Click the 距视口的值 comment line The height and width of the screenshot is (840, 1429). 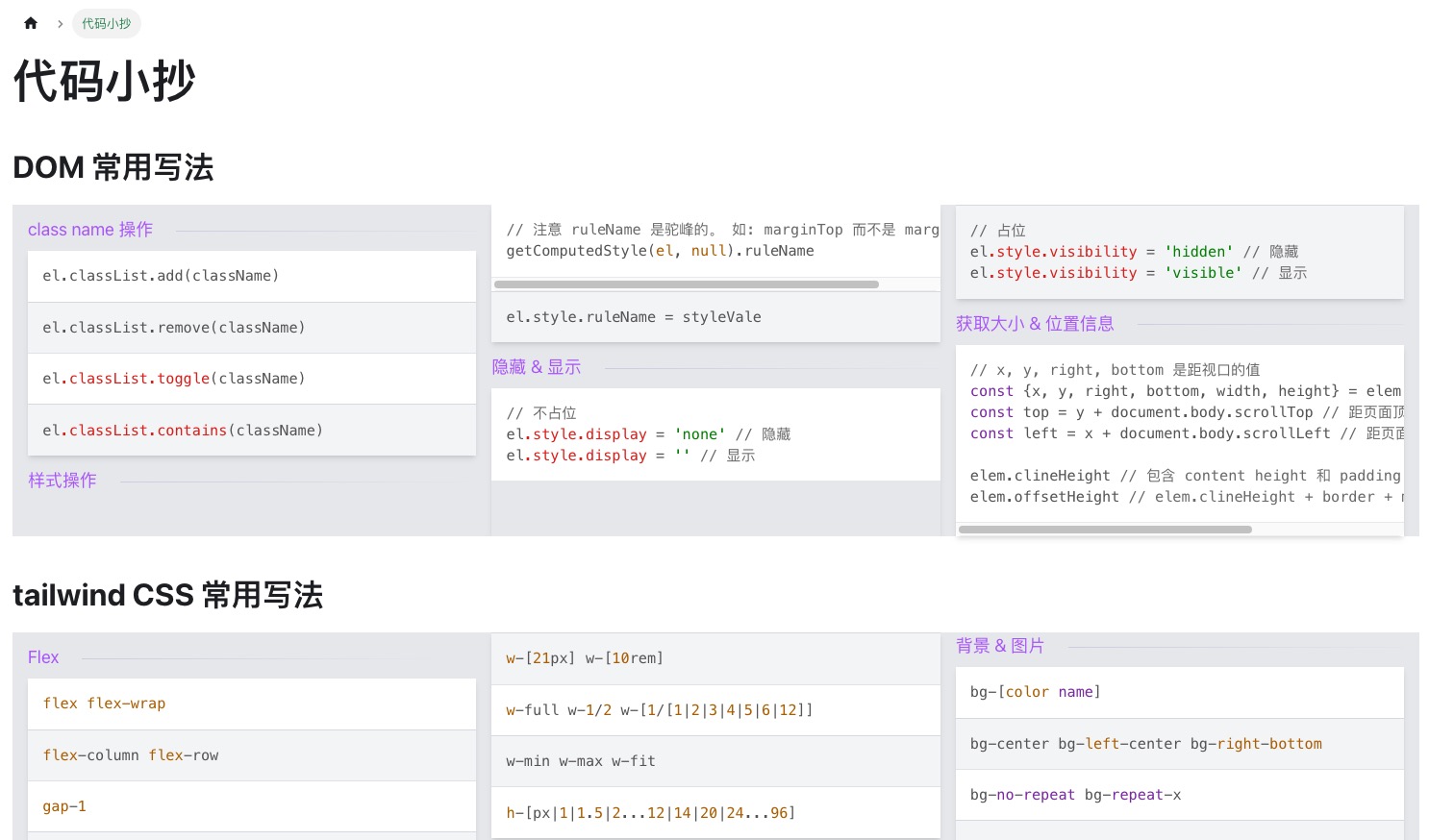coord(1116,370)
